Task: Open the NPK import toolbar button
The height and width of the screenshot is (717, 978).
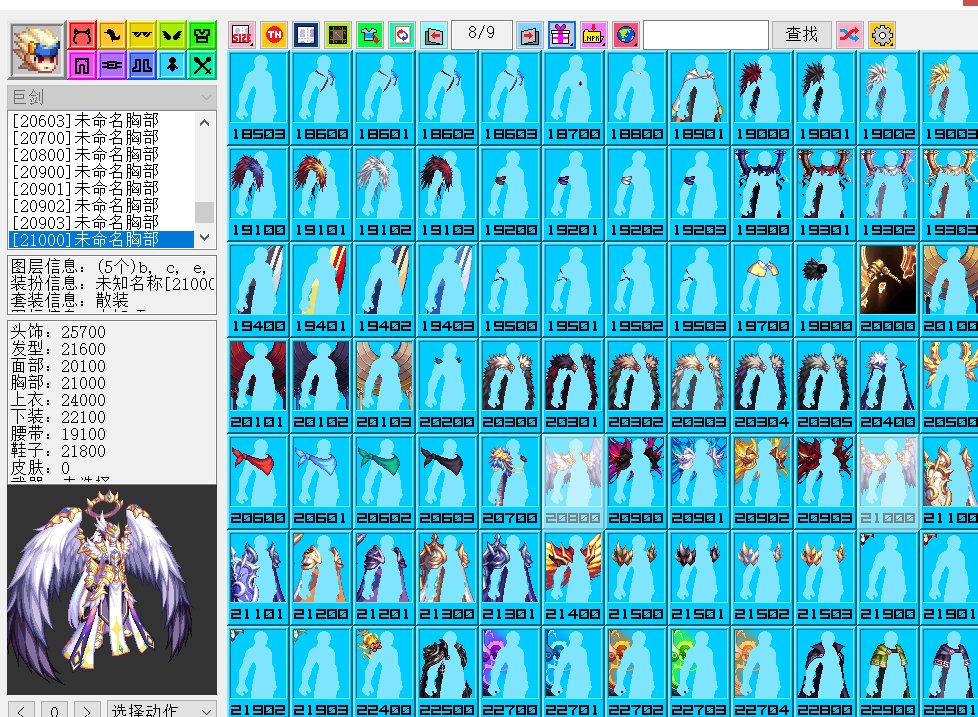Action: point(594,35)
